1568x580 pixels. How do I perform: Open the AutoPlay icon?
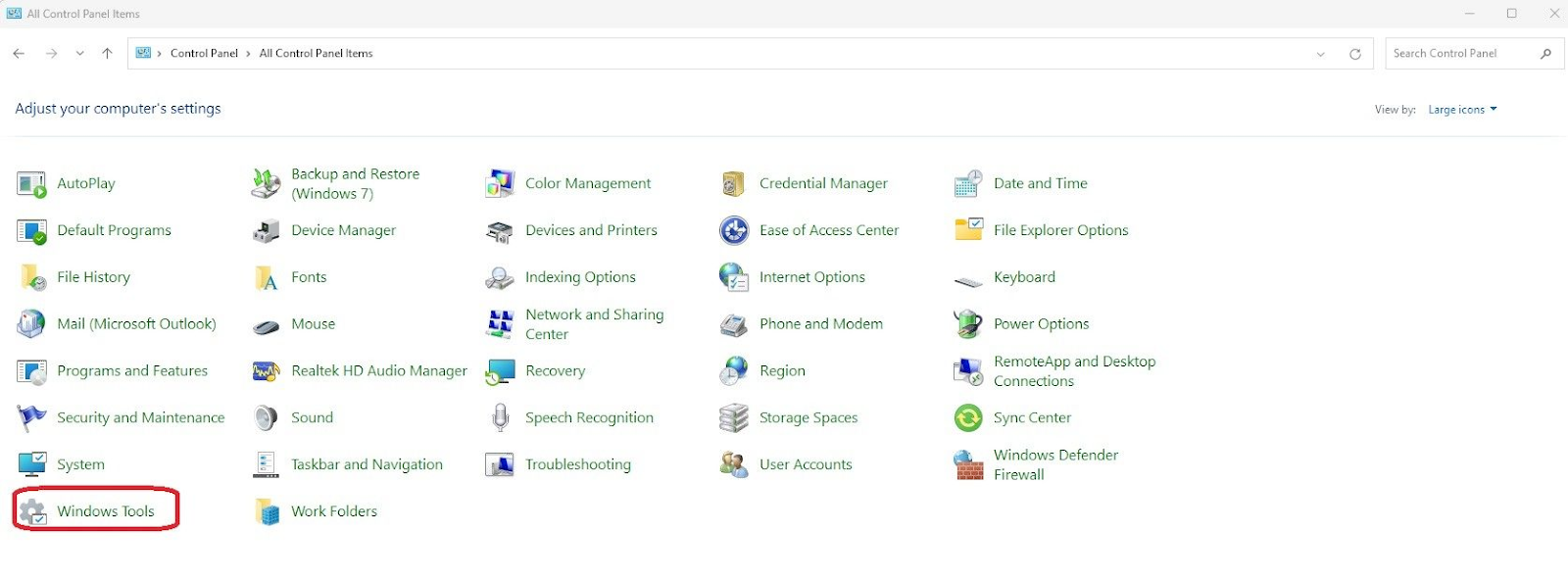point(31,183)
